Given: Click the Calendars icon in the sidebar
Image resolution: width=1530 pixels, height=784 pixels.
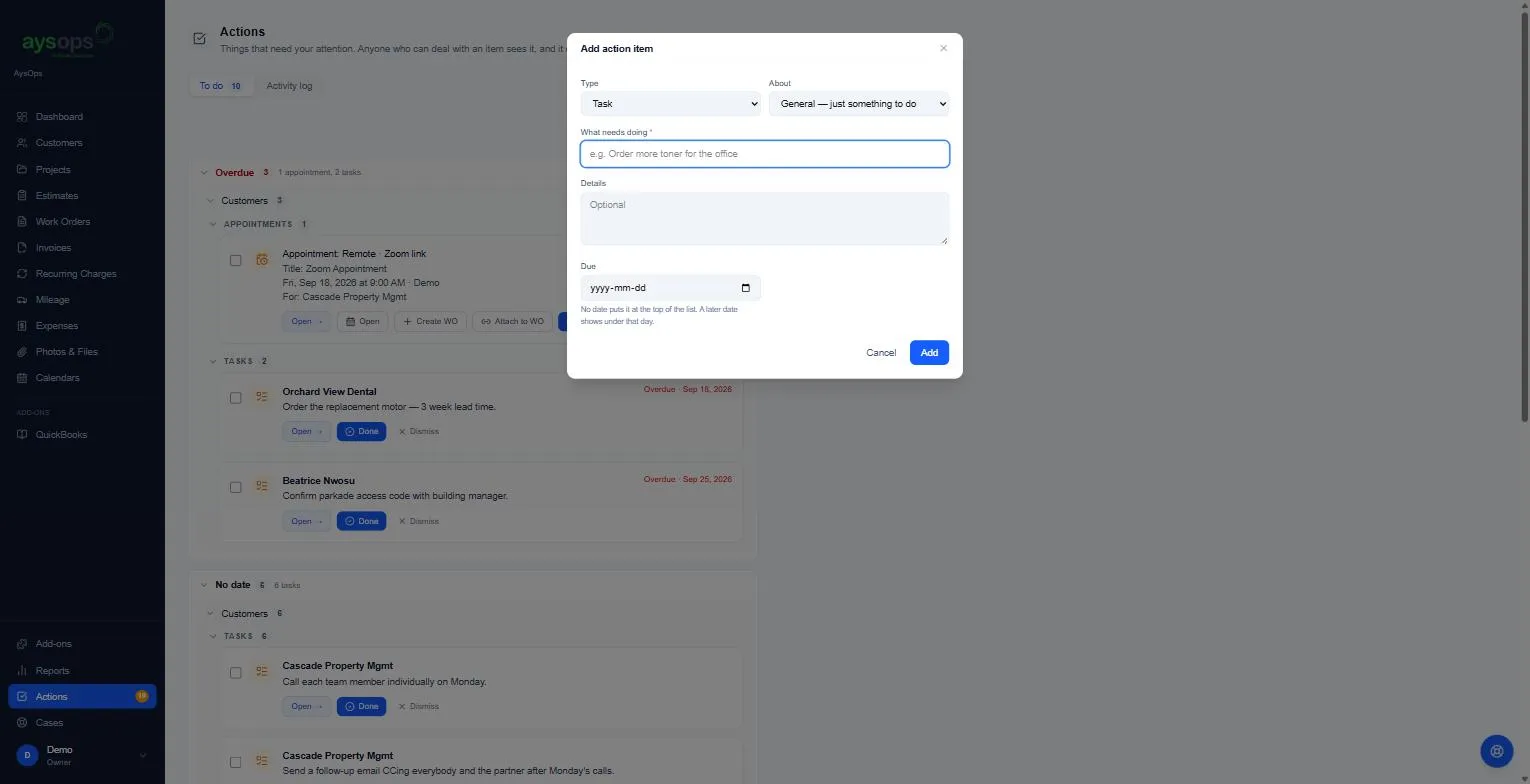Looking at the screenshot, I should (x=22, y=378).
